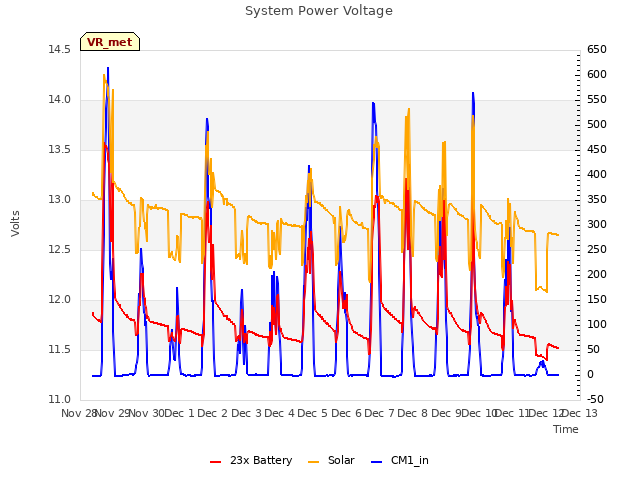The width and height of the screenshot is (640, 480).
Task: Click the System Power Voltage chart title
Action: (319, 11)
